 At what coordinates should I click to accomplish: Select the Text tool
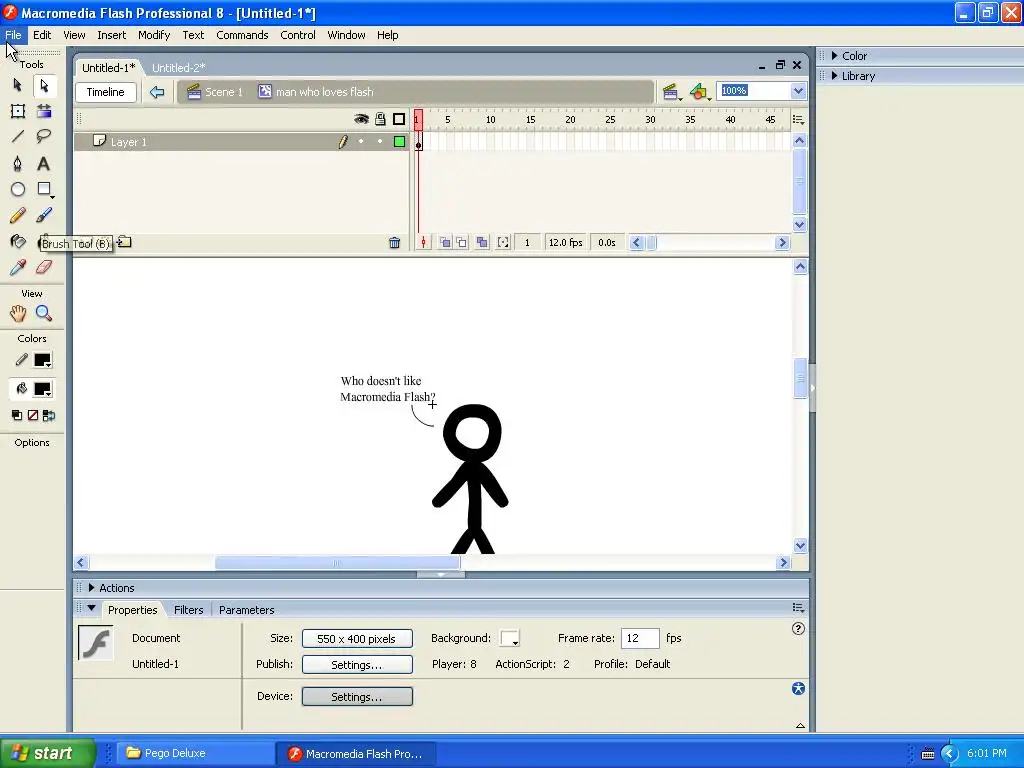pyautogui.click(x=44, y=163)
